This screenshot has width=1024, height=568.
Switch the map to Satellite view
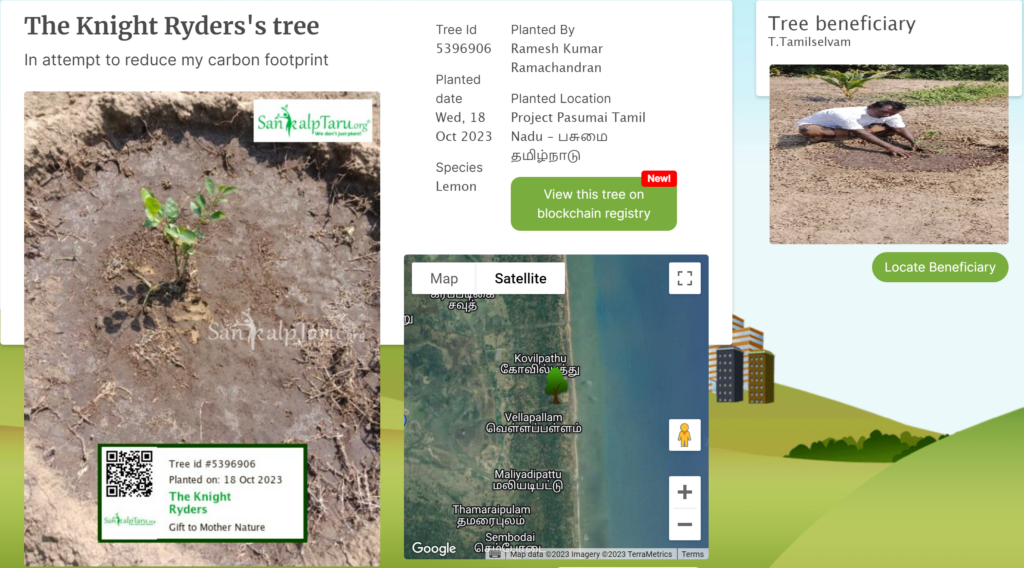pyautogui.click(x=520, y=279)
